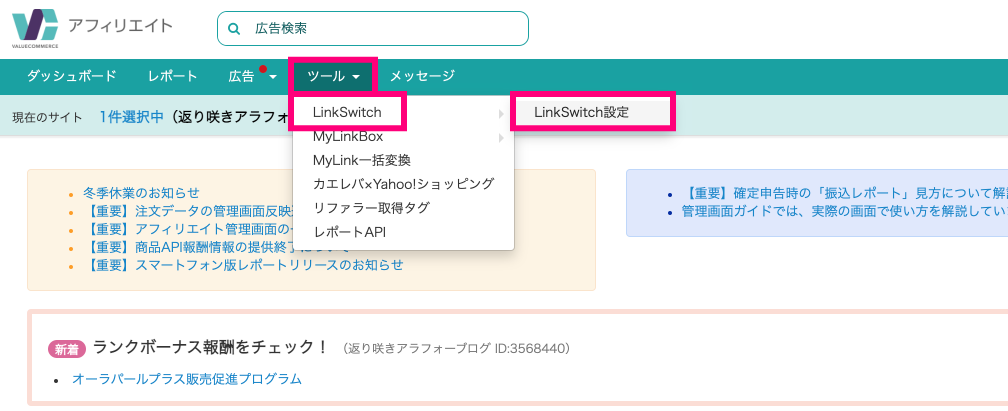Expand the 広告 dropdown arrow
The height and width of the screenshot is (411, 1008).
click(273, 77)
